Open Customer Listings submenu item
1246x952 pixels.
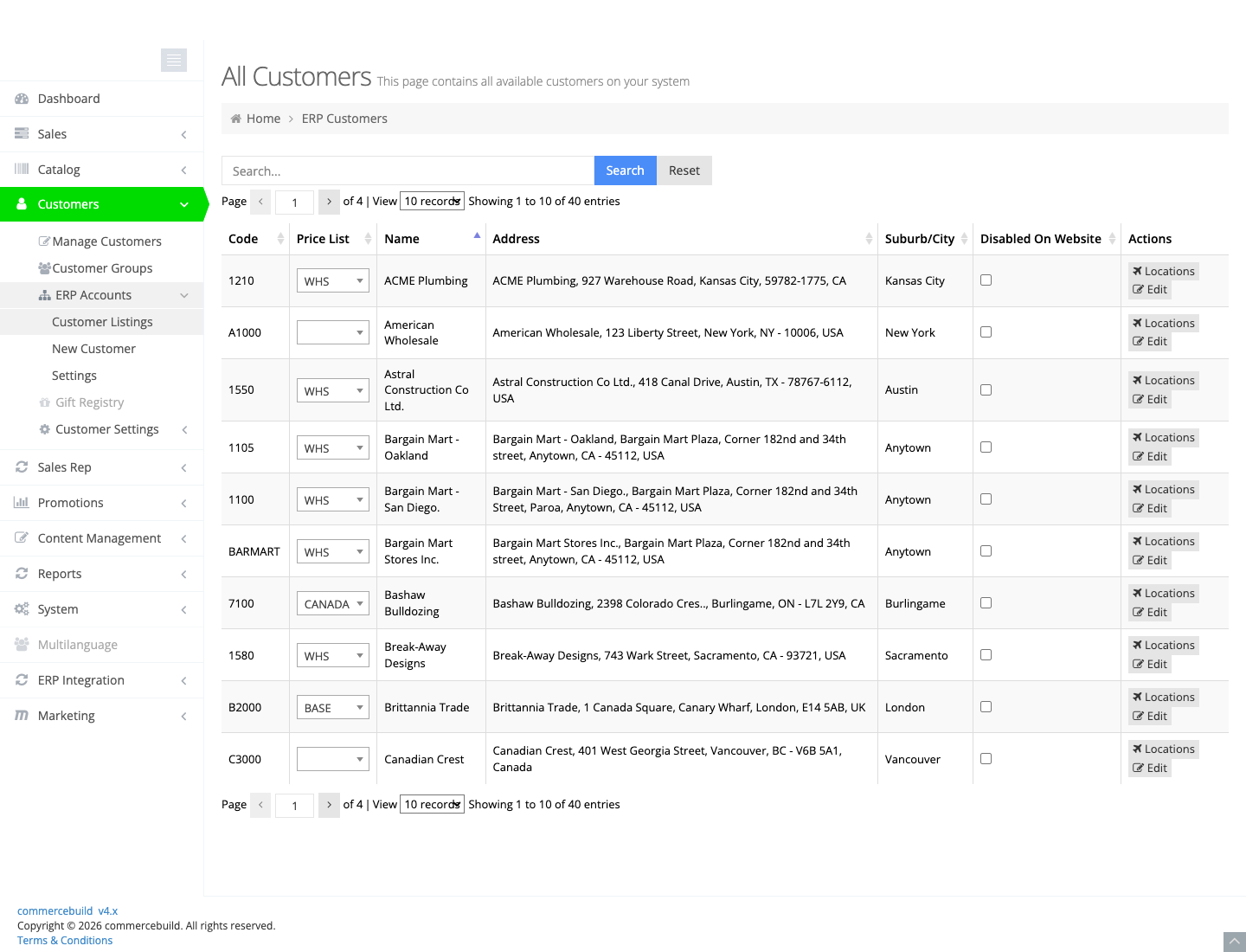pyautogui.click(x=102, y=322)
